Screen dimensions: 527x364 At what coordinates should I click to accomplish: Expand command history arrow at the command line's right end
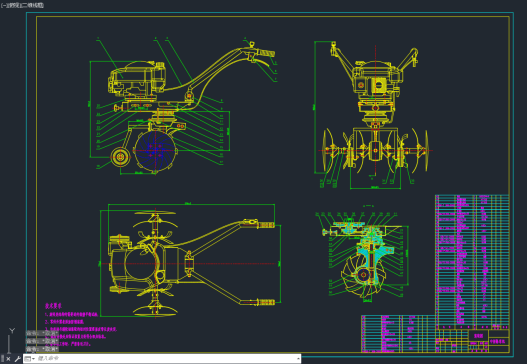point(298,359)
